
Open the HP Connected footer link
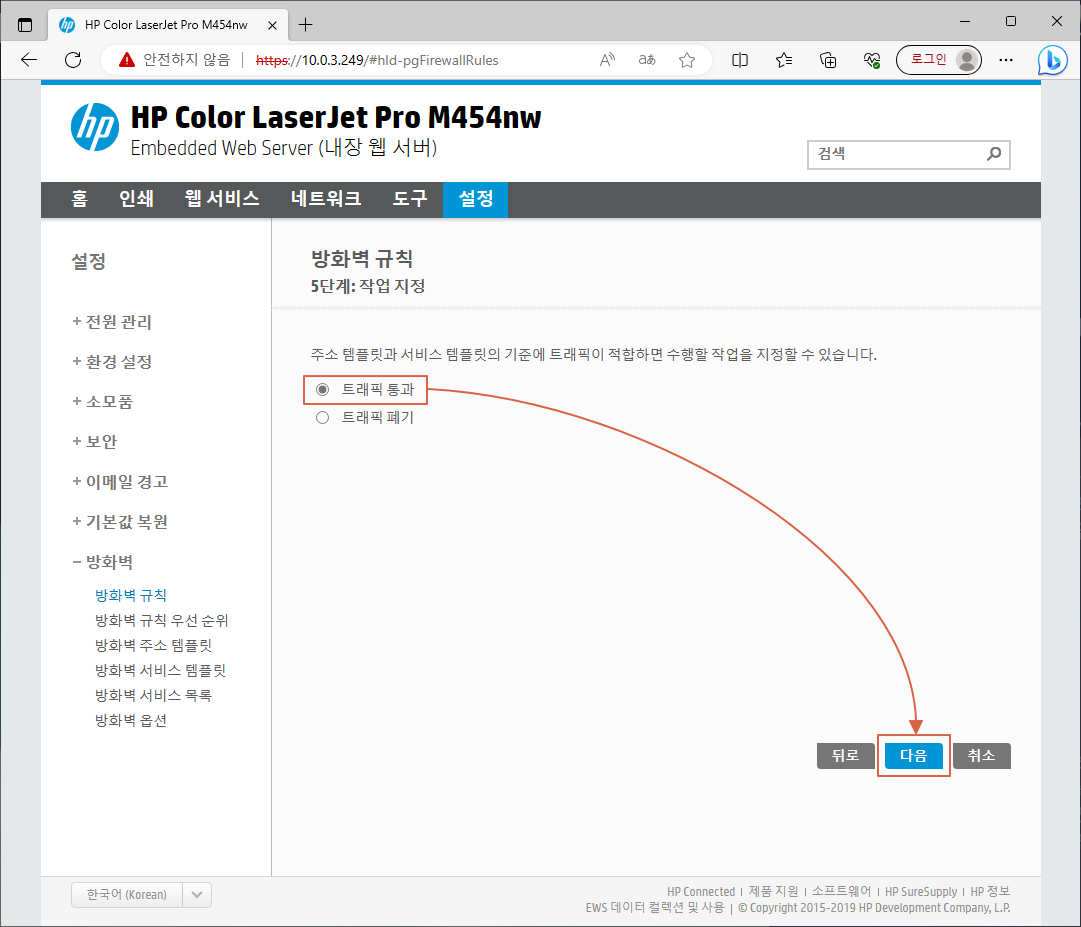point(701,892)
